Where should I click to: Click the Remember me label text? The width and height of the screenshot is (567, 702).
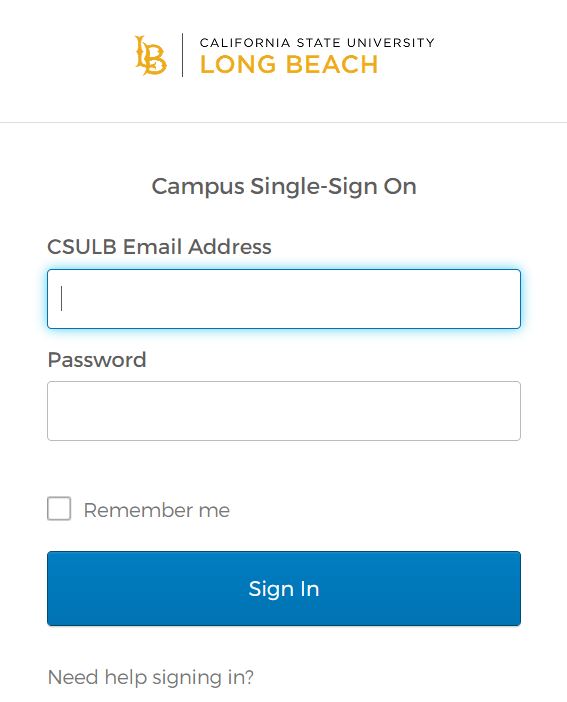point(157,510)
